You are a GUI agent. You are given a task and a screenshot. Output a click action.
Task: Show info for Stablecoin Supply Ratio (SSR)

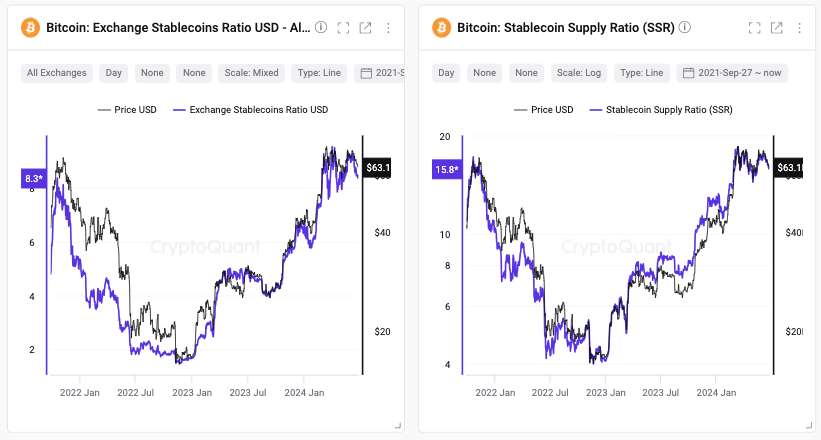pos(685,28)
